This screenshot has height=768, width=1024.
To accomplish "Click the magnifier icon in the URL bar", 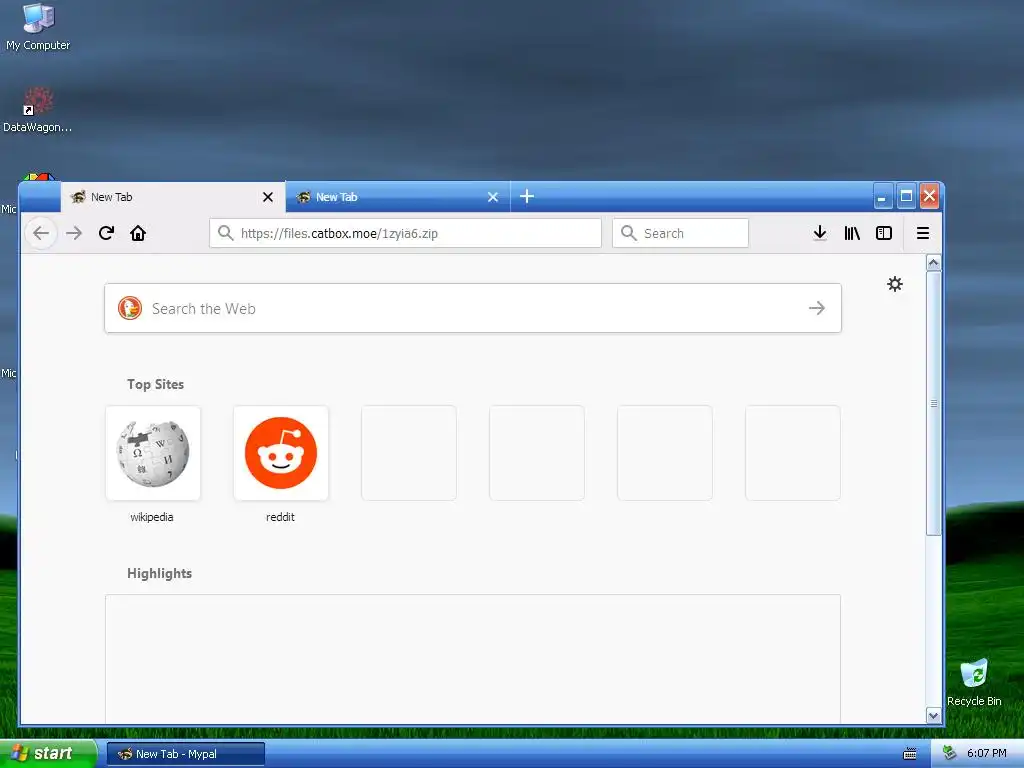I will tap(225, 233).
